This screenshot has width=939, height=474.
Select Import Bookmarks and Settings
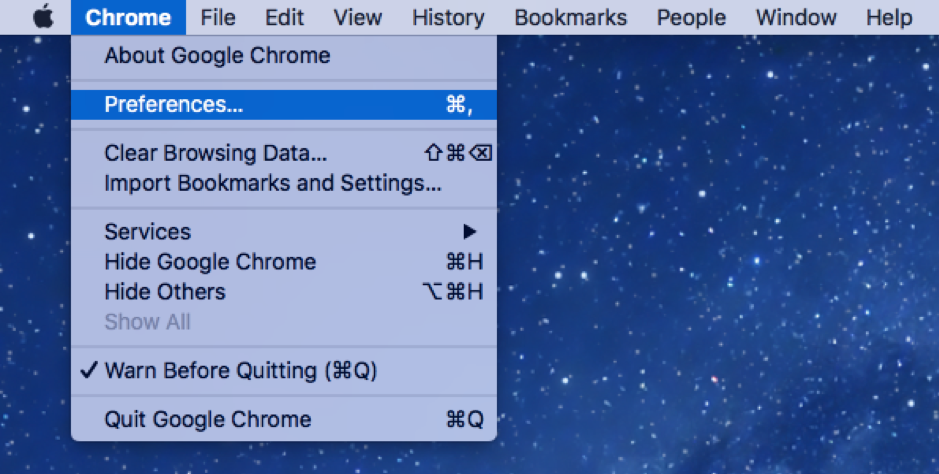coord(272,183)
